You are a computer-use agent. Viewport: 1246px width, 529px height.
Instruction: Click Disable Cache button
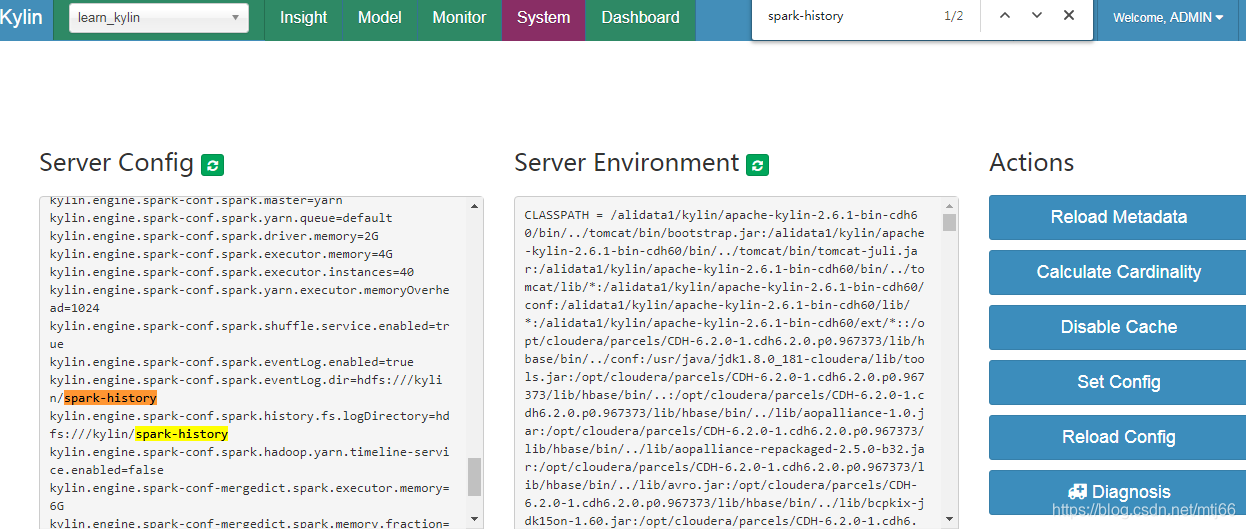(1119, 327)
